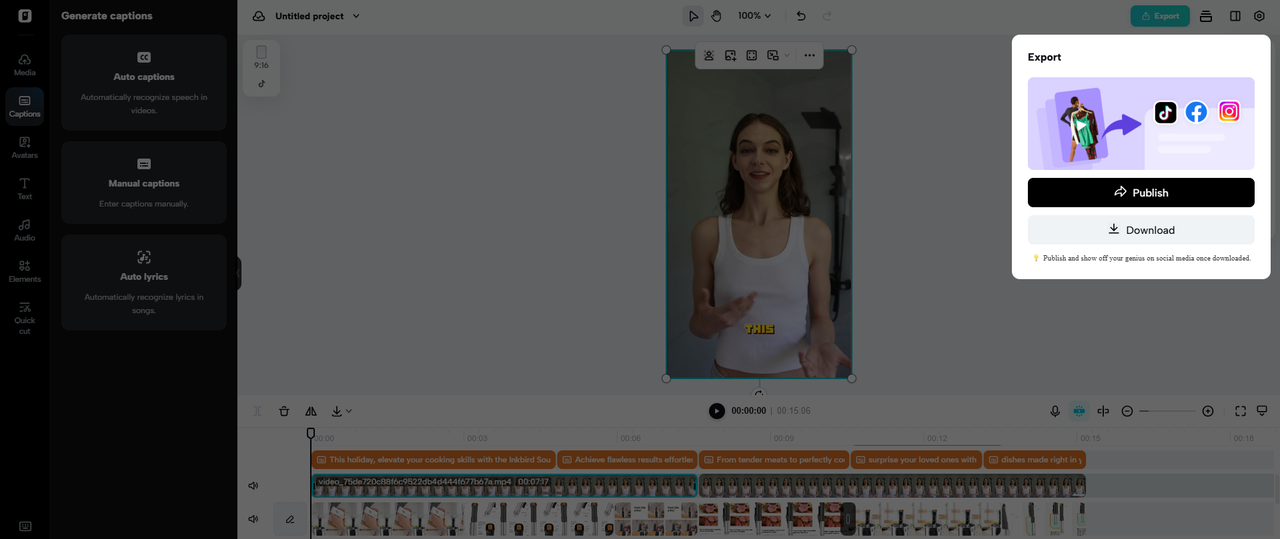1280x539 pixels.
Task: Open more options three dots above video
Action: pyautogui.click(x=809, y=56)
